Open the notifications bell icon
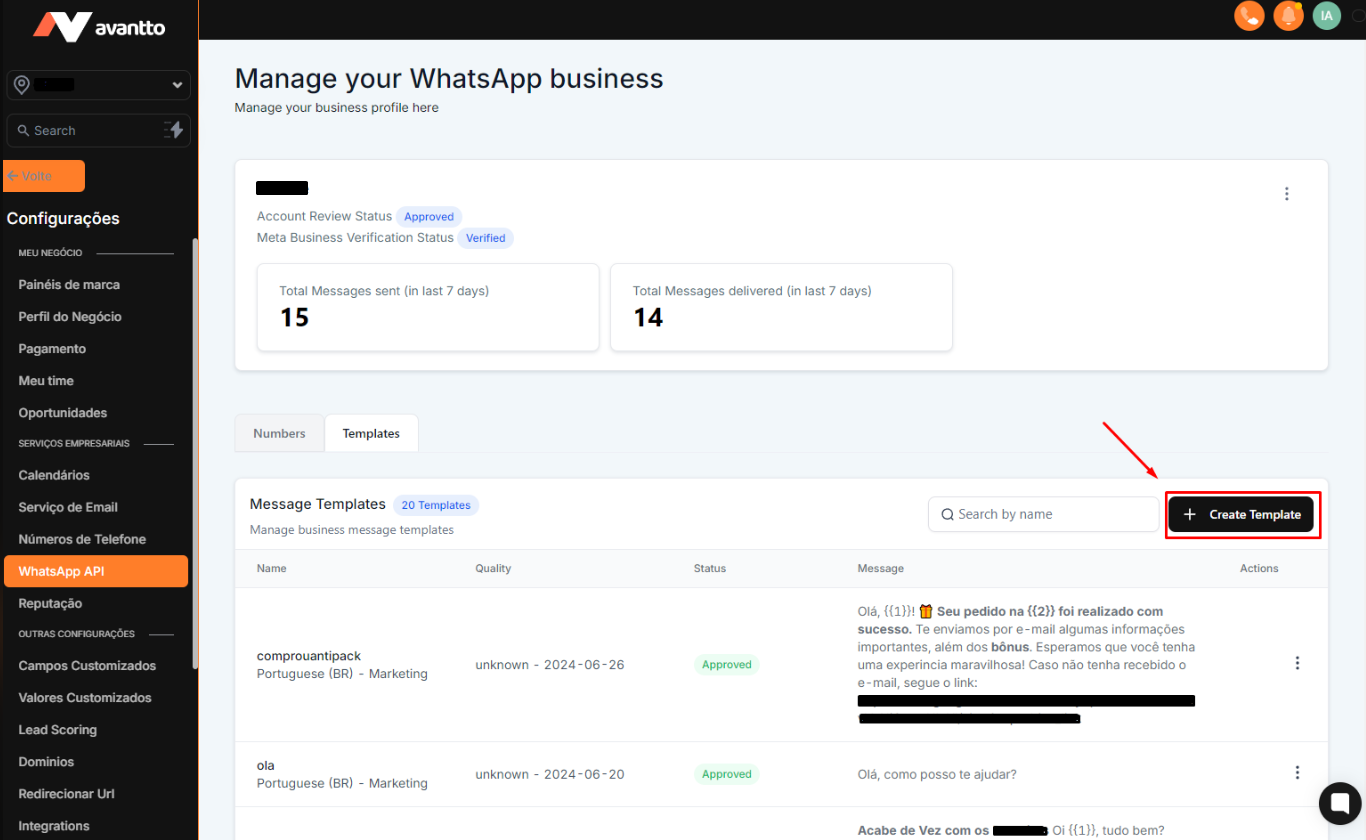Image resolution: width=1366 pixels, height=840 pixels. tap(1288, 16)
